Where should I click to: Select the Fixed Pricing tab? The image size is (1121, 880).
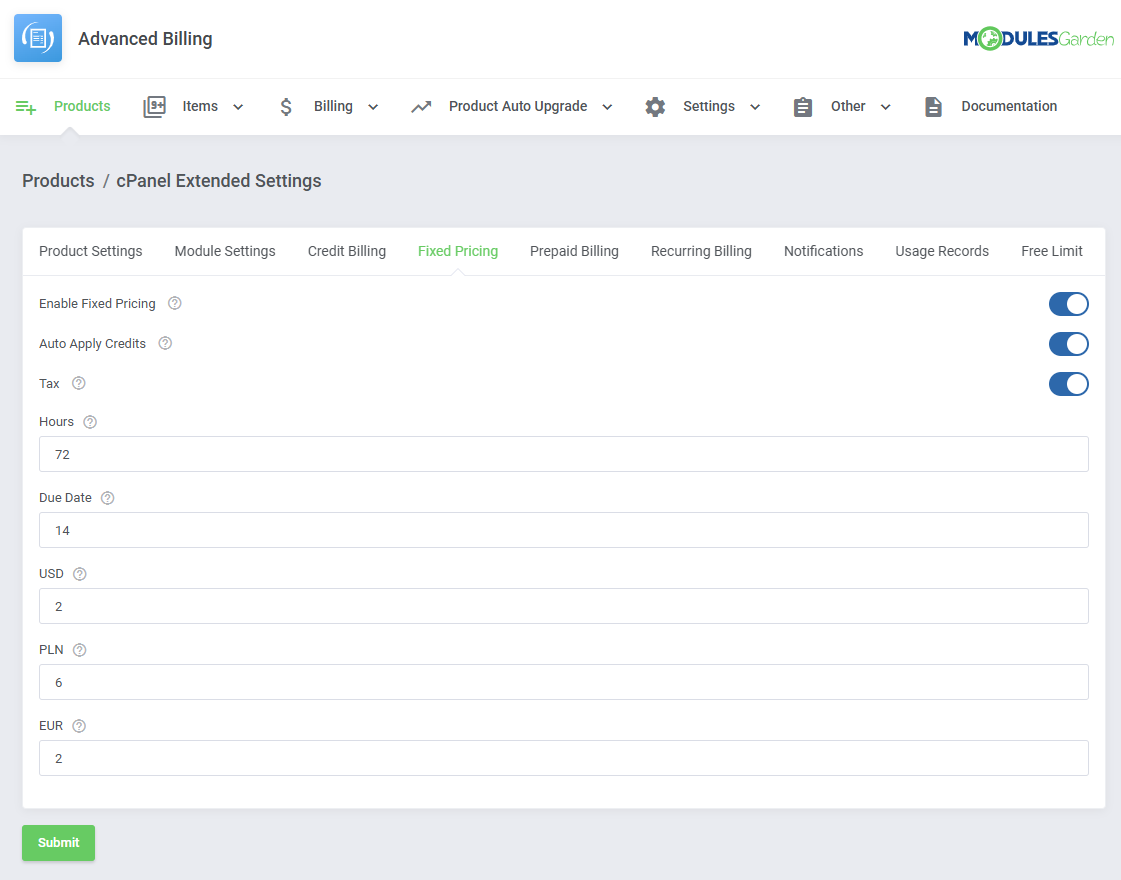coord(458,251)
